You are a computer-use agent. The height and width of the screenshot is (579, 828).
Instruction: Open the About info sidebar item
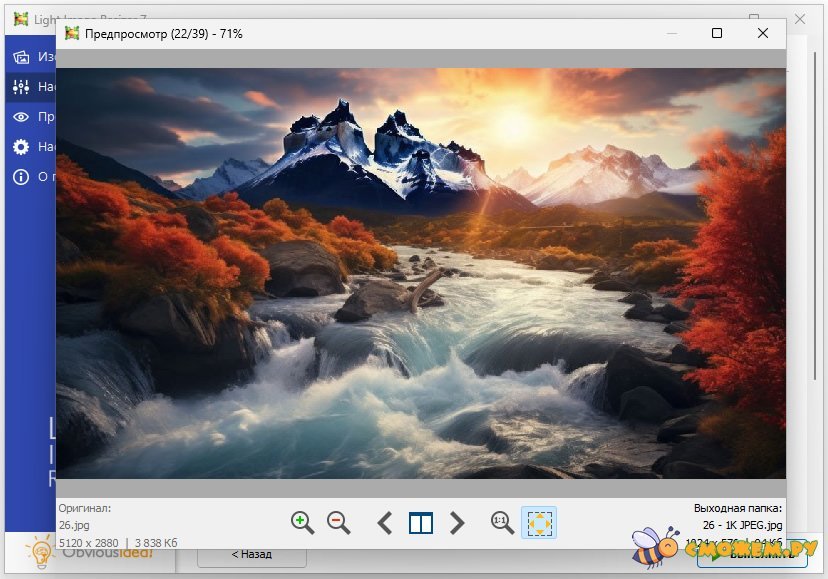22,177
